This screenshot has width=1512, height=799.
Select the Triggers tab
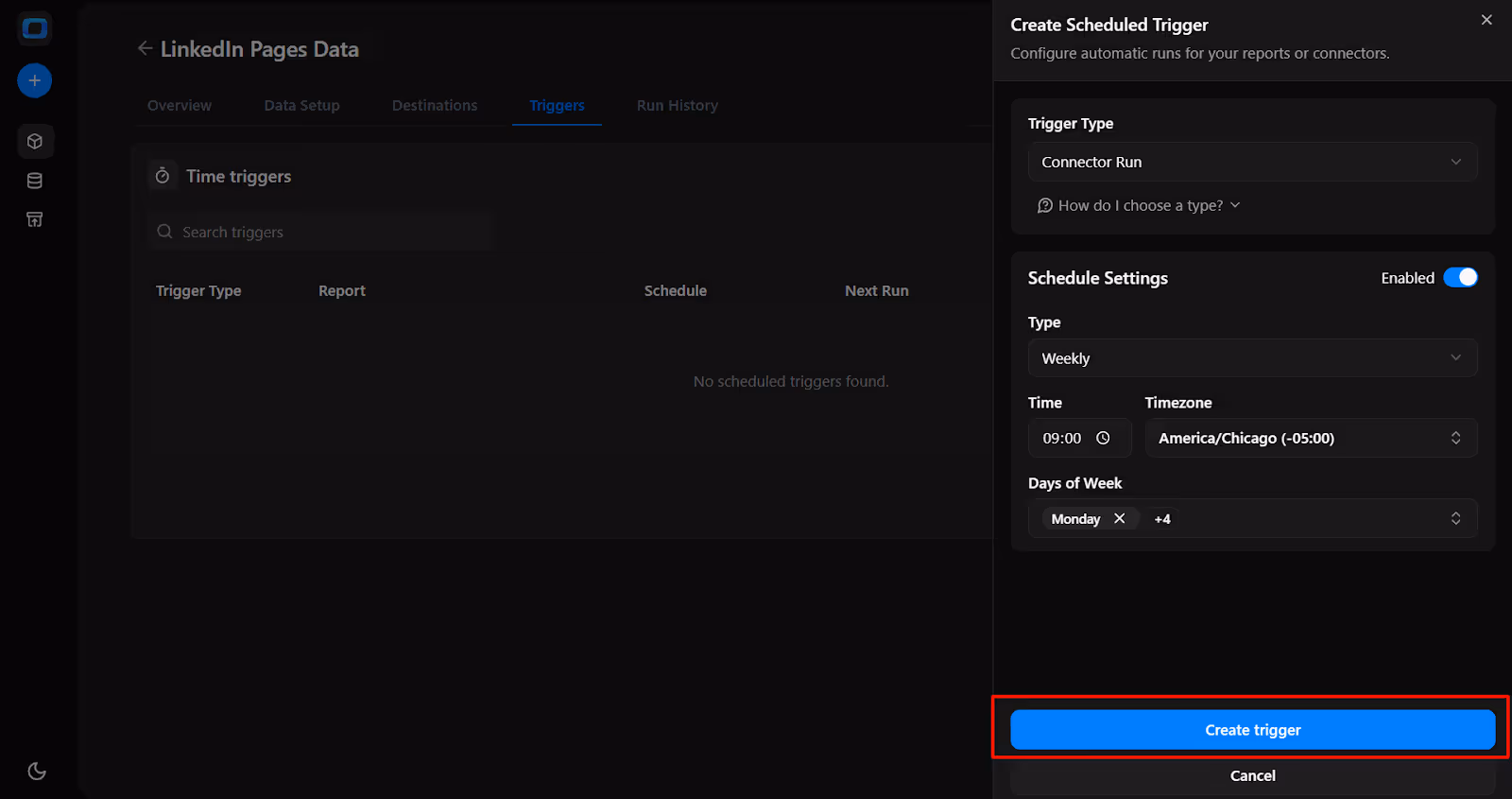coord(557,105)
